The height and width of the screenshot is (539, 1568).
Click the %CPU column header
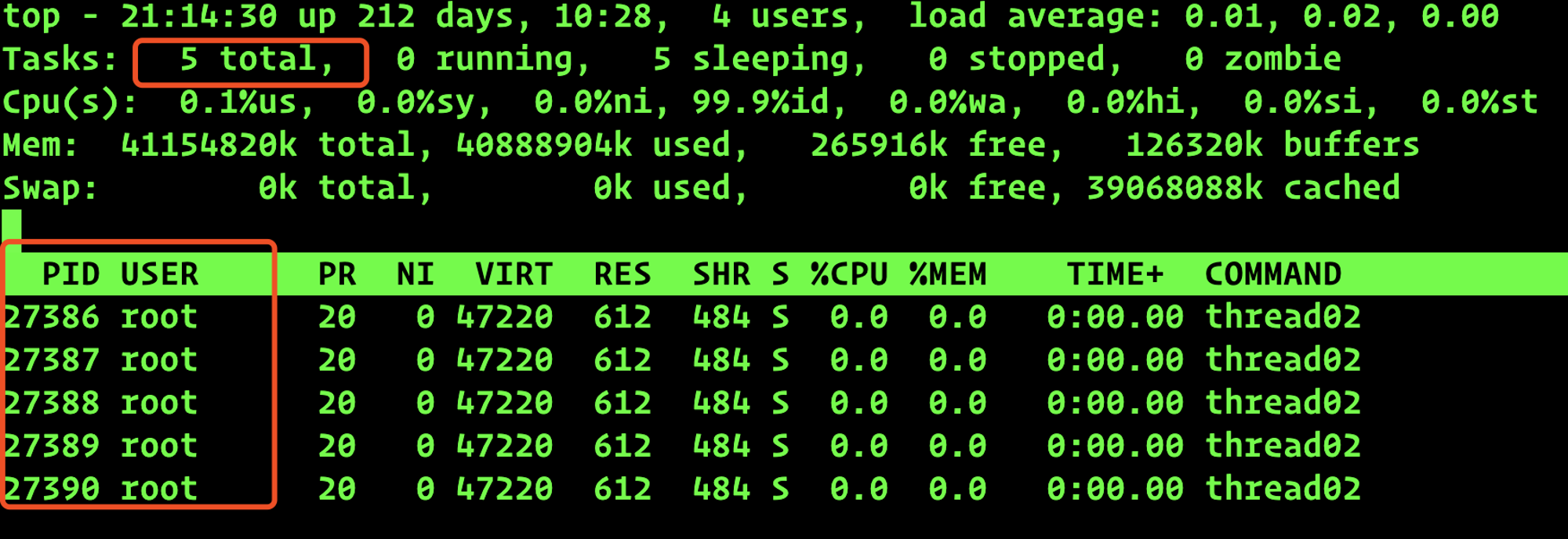(849, 274)
